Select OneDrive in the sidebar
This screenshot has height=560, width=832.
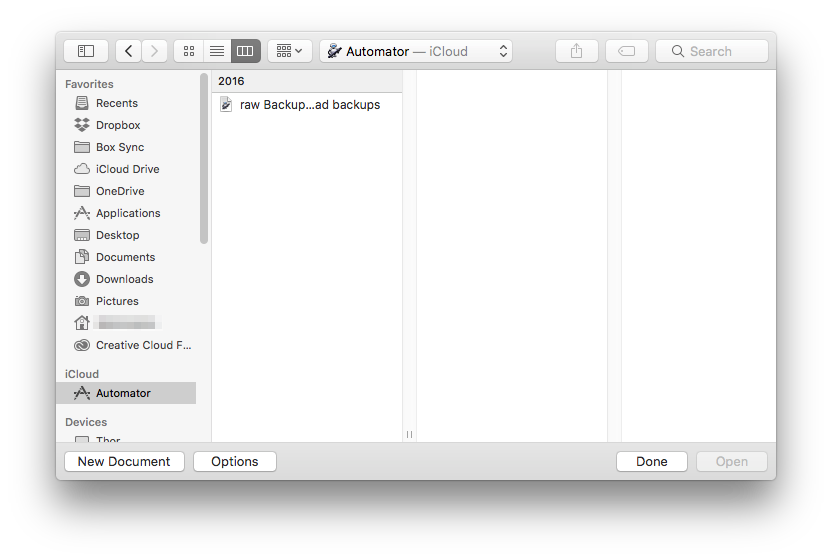[127, 191]
